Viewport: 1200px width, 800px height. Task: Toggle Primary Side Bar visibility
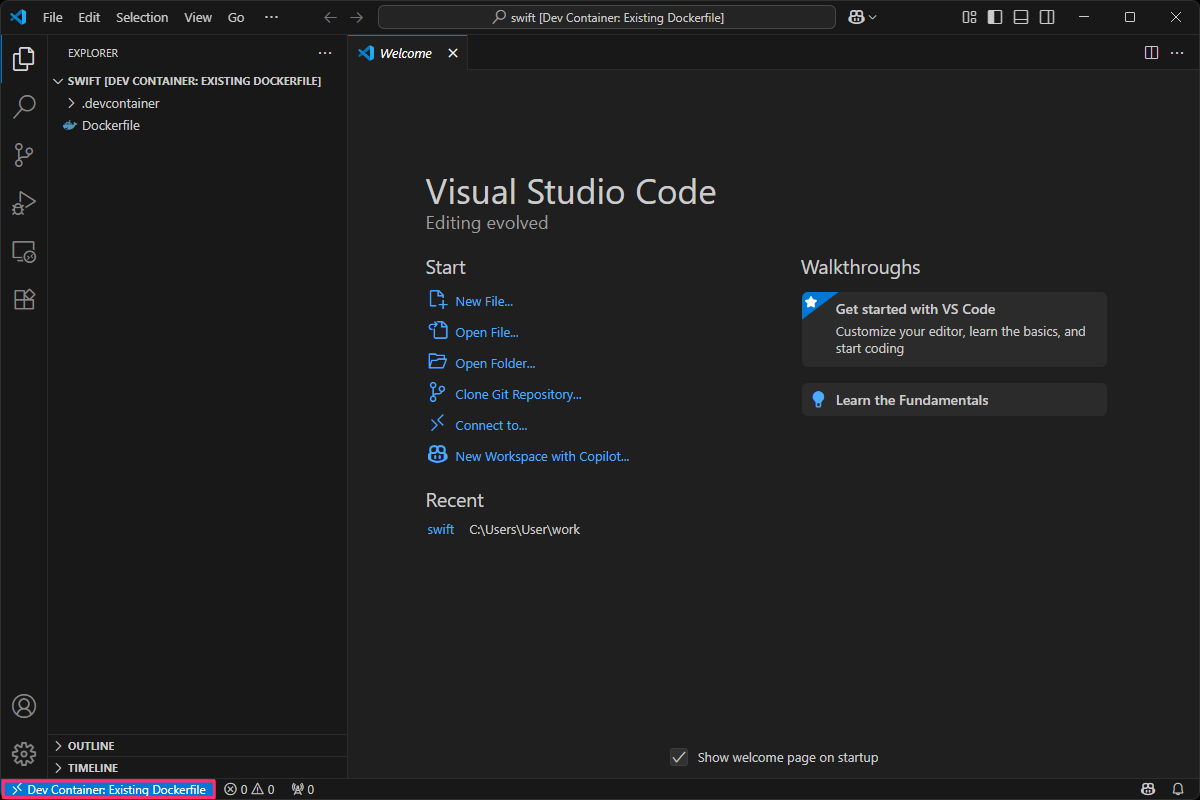tap(995, 17)
